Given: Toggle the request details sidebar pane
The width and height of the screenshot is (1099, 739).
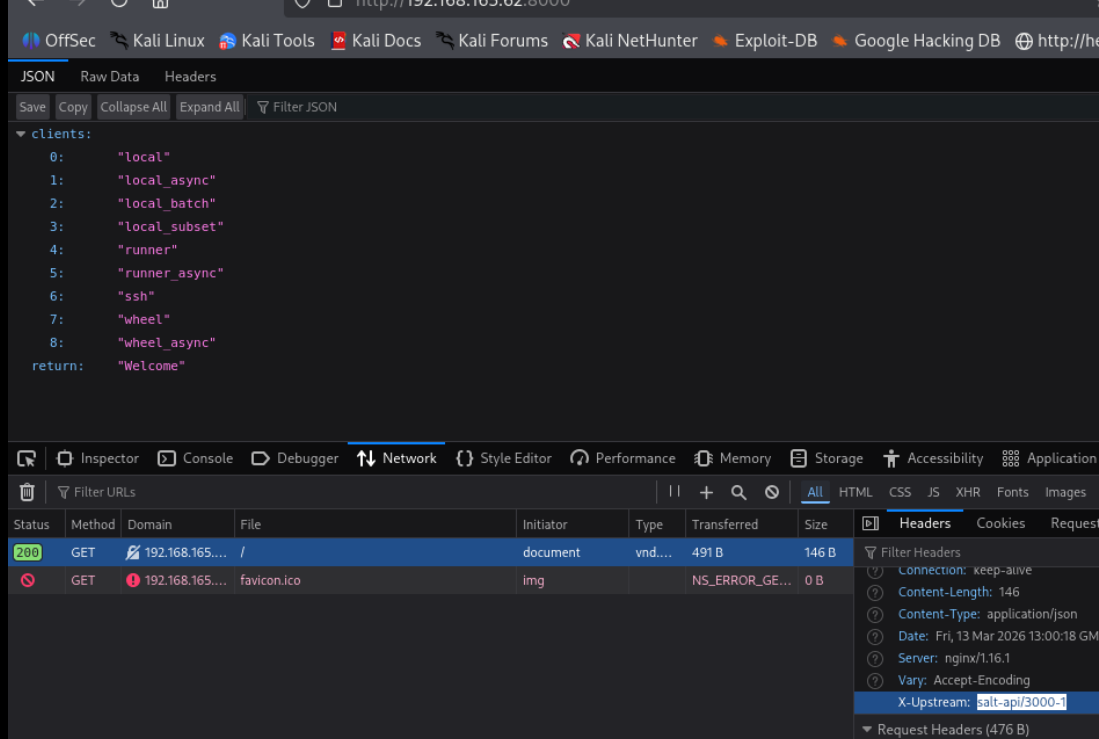Looking at the screenshot, I should pos(870,523).
